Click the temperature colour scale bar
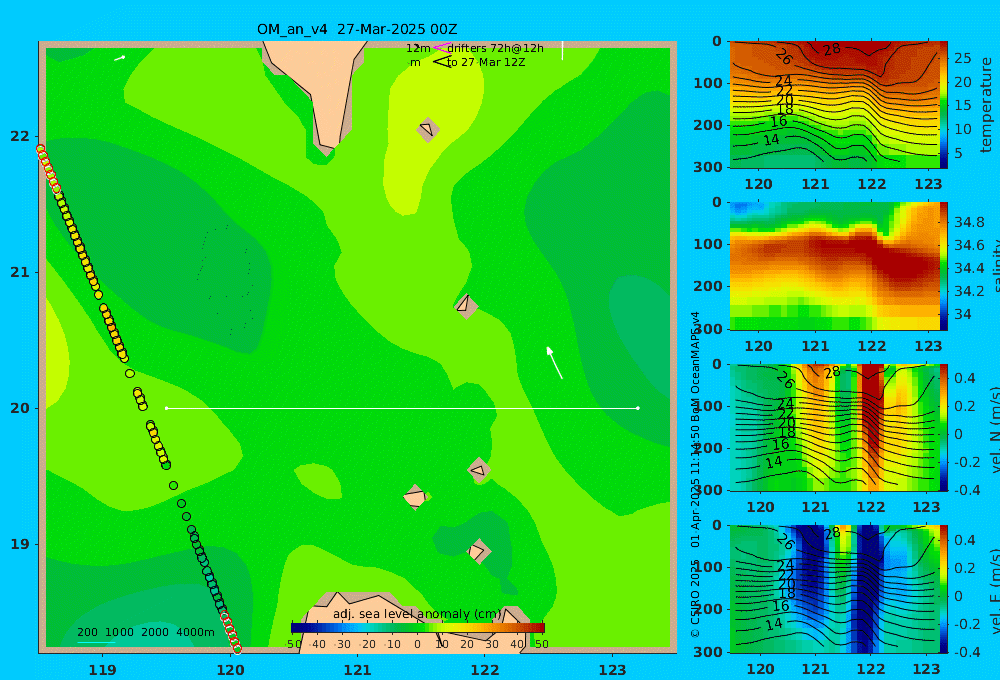Image resolution: width=1000 pixels, height=680 pixels. pyautogui.click(x=944, y=105)
